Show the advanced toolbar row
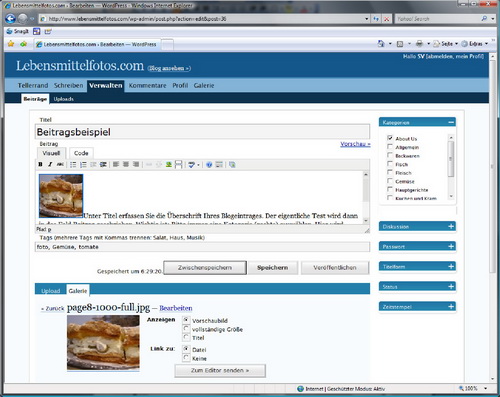500x397 pixels. (219, 165)
